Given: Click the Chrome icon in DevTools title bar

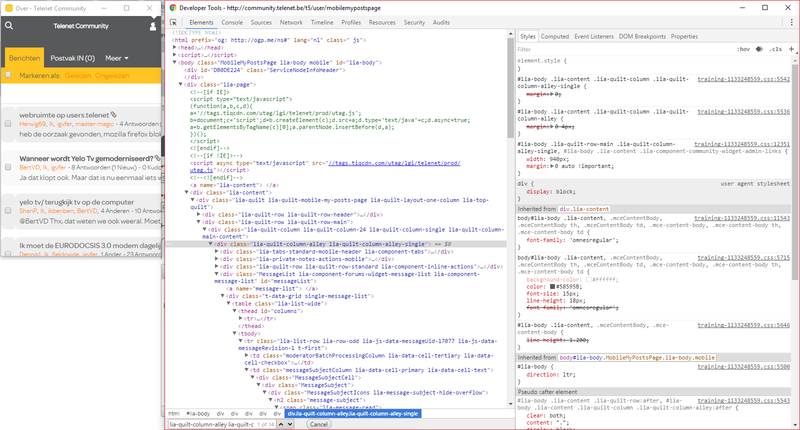Looking at the screenshot, I should [173, 8].
